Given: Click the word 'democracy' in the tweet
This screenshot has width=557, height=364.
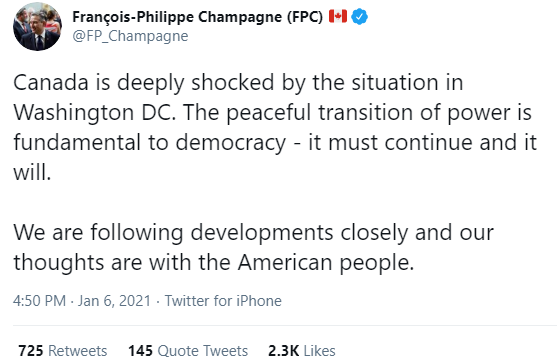Looking at the screenshot, I should tap(231, 143).
